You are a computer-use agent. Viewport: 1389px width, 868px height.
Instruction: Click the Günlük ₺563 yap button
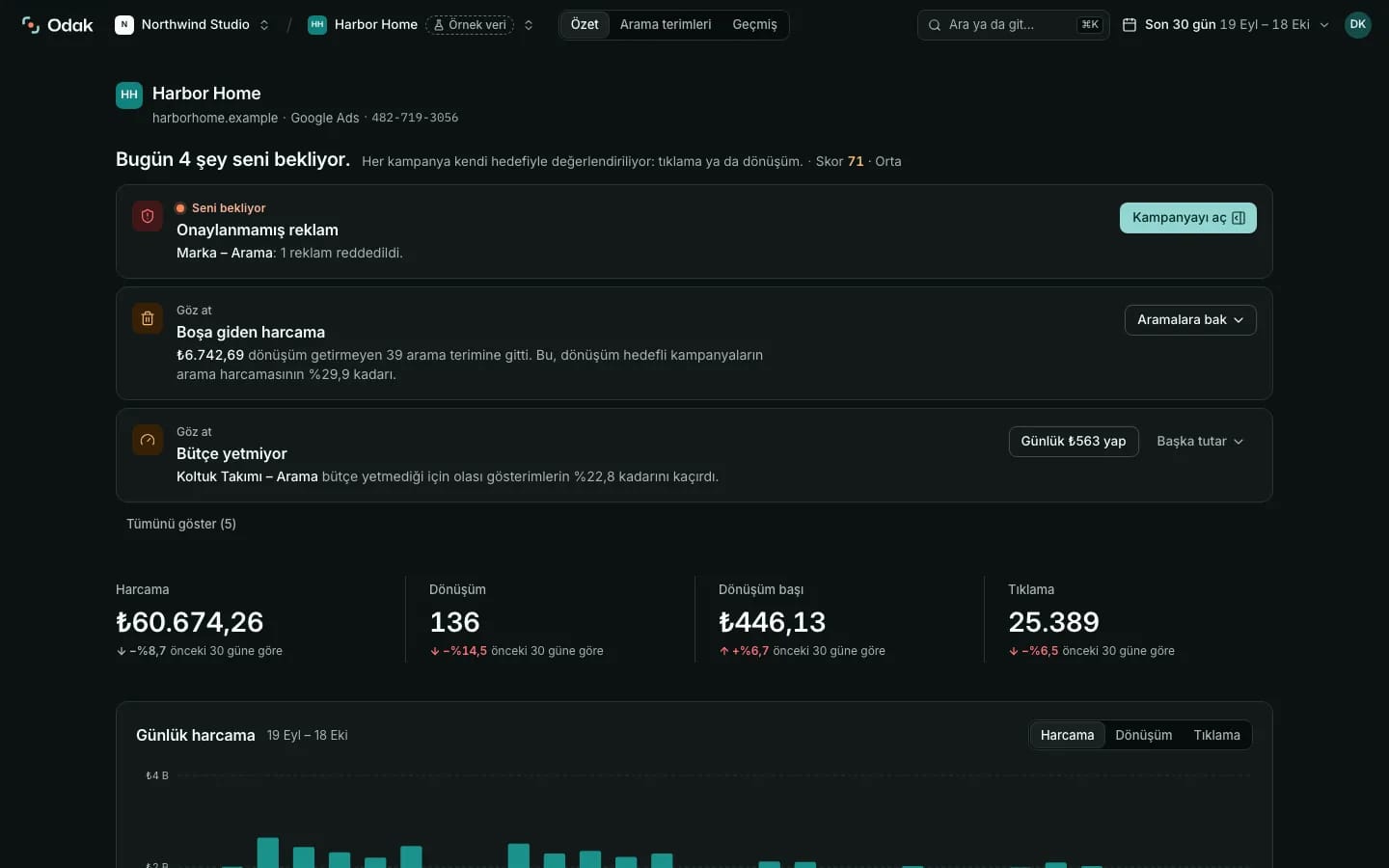tap(1074, 442)
